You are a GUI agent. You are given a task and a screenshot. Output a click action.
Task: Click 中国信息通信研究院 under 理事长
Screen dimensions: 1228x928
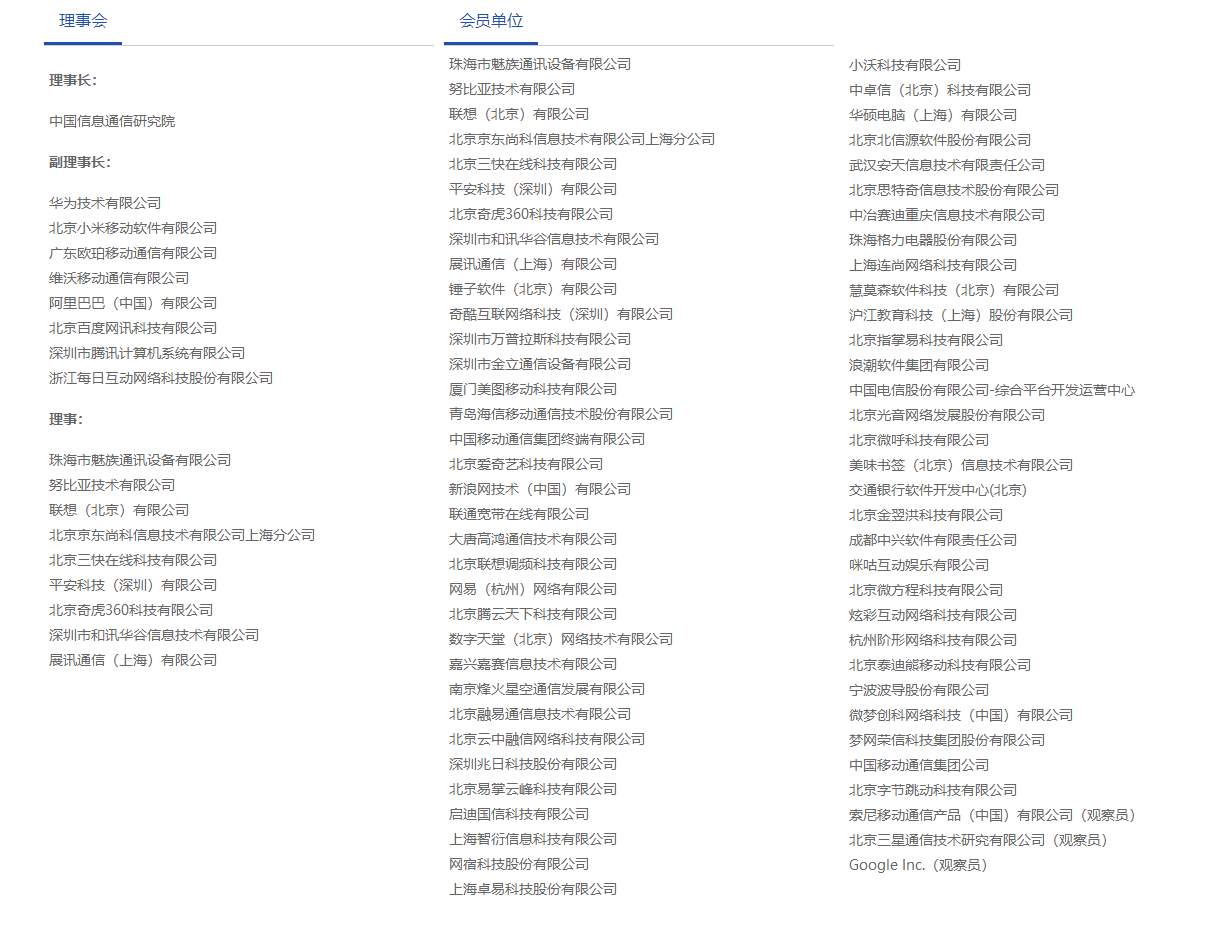(x=112, y=121)
